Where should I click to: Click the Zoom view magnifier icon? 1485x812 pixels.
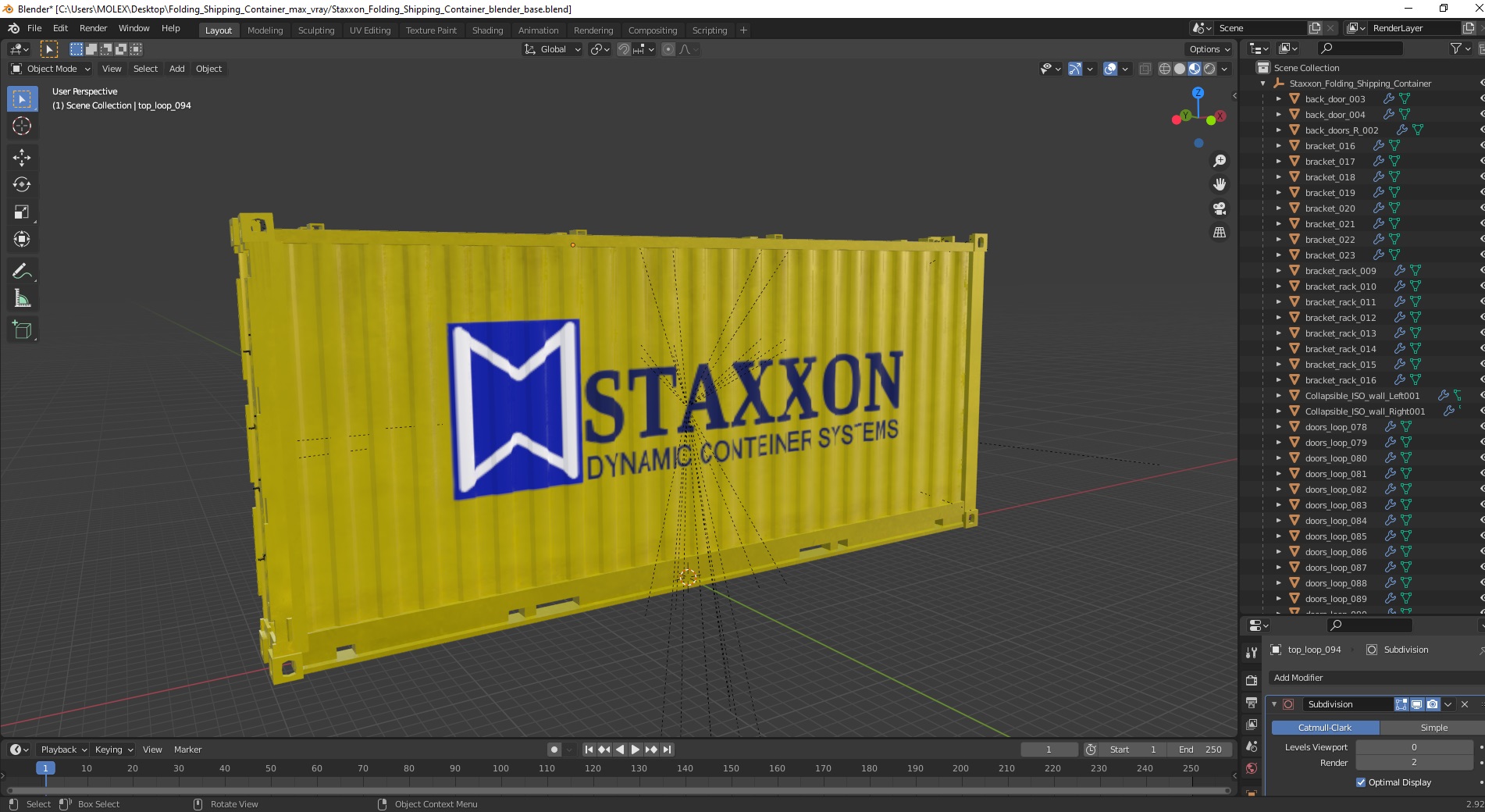point(1220,161)
